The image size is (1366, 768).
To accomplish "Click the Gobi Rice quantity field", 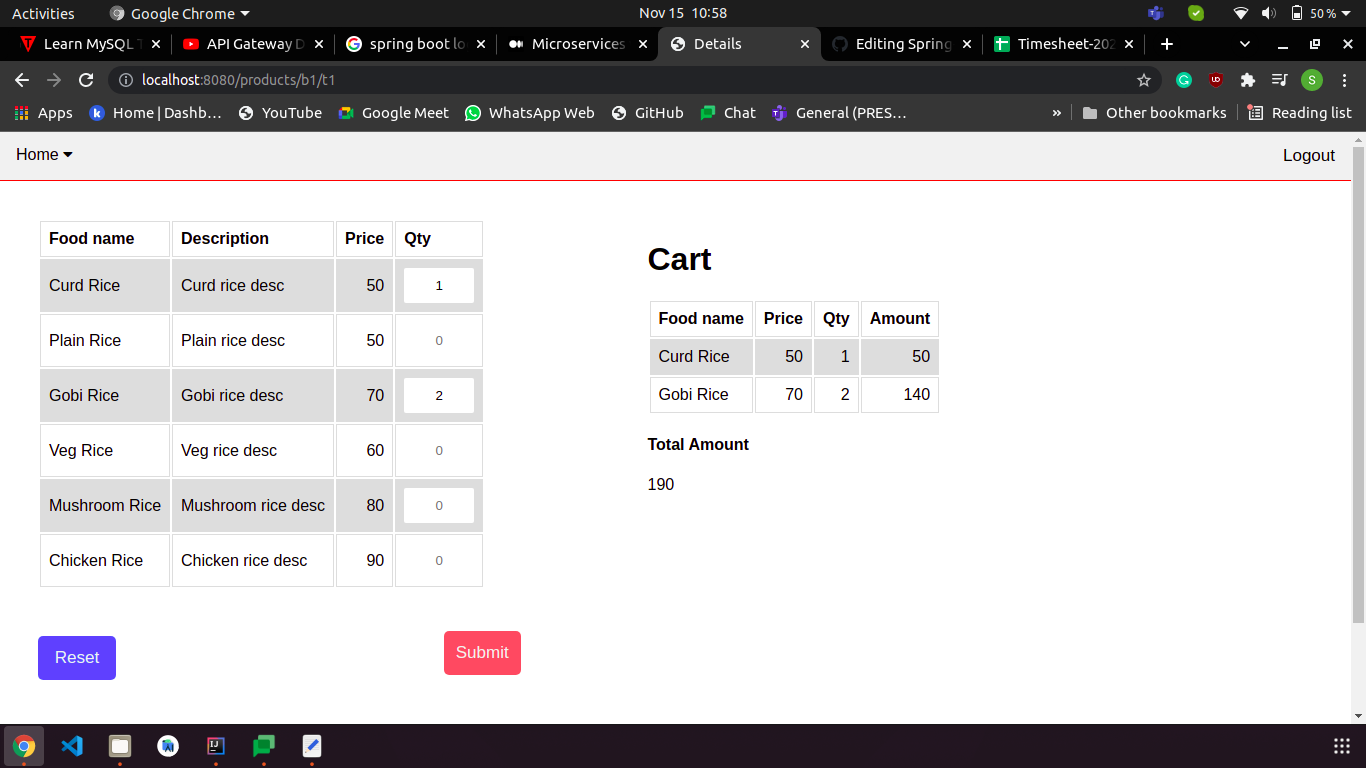I will coord(439,395).
